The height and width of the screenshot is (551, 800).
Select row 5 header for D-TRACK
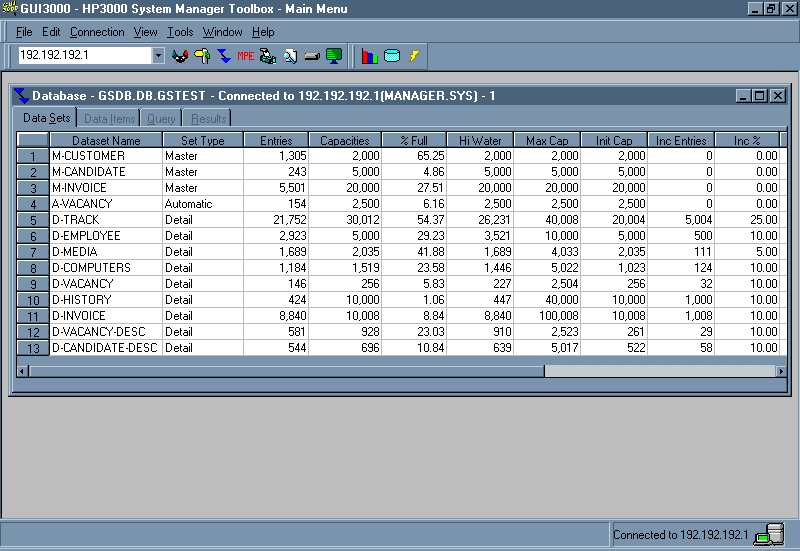[x=33, y=220]
